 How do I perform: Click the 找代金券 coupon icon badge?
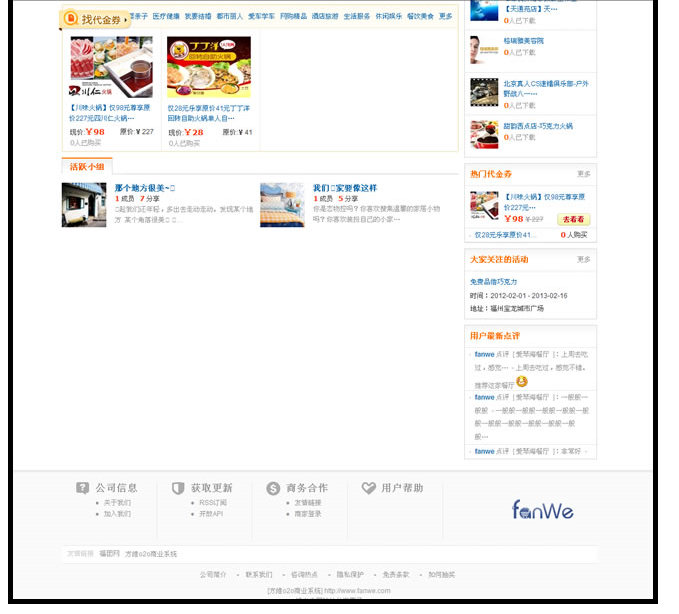70,19
